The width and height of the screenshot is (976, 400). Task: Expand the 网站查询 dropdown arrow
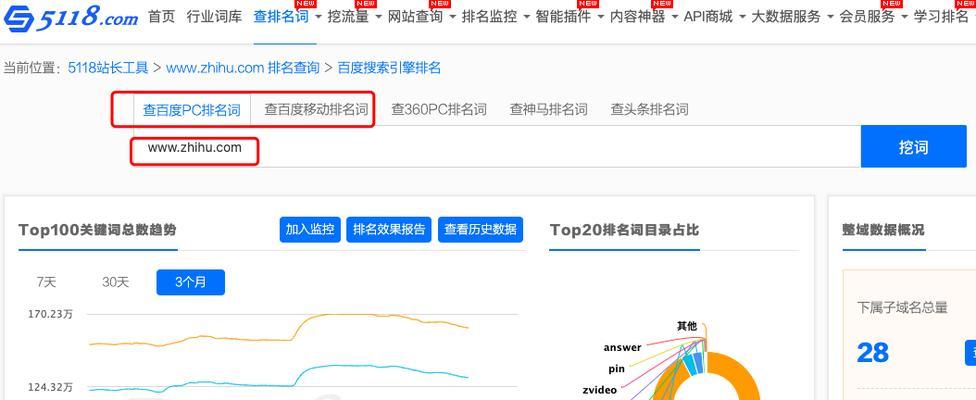pos(453,17)
